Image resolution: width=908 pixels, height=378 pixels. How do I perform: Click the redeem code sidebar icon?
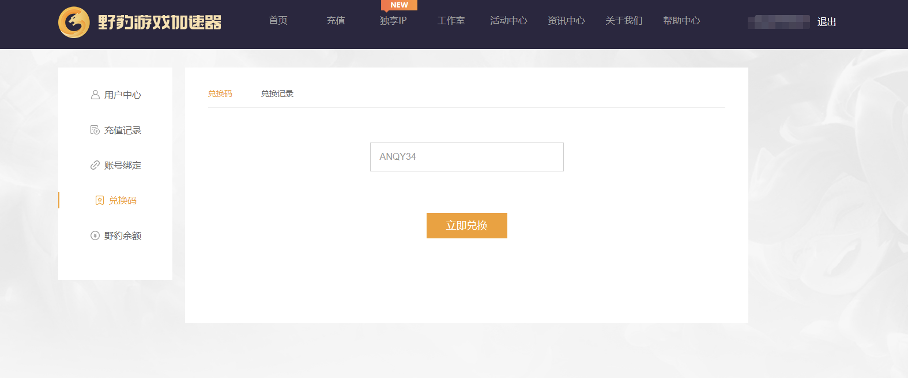coord(100,200)
